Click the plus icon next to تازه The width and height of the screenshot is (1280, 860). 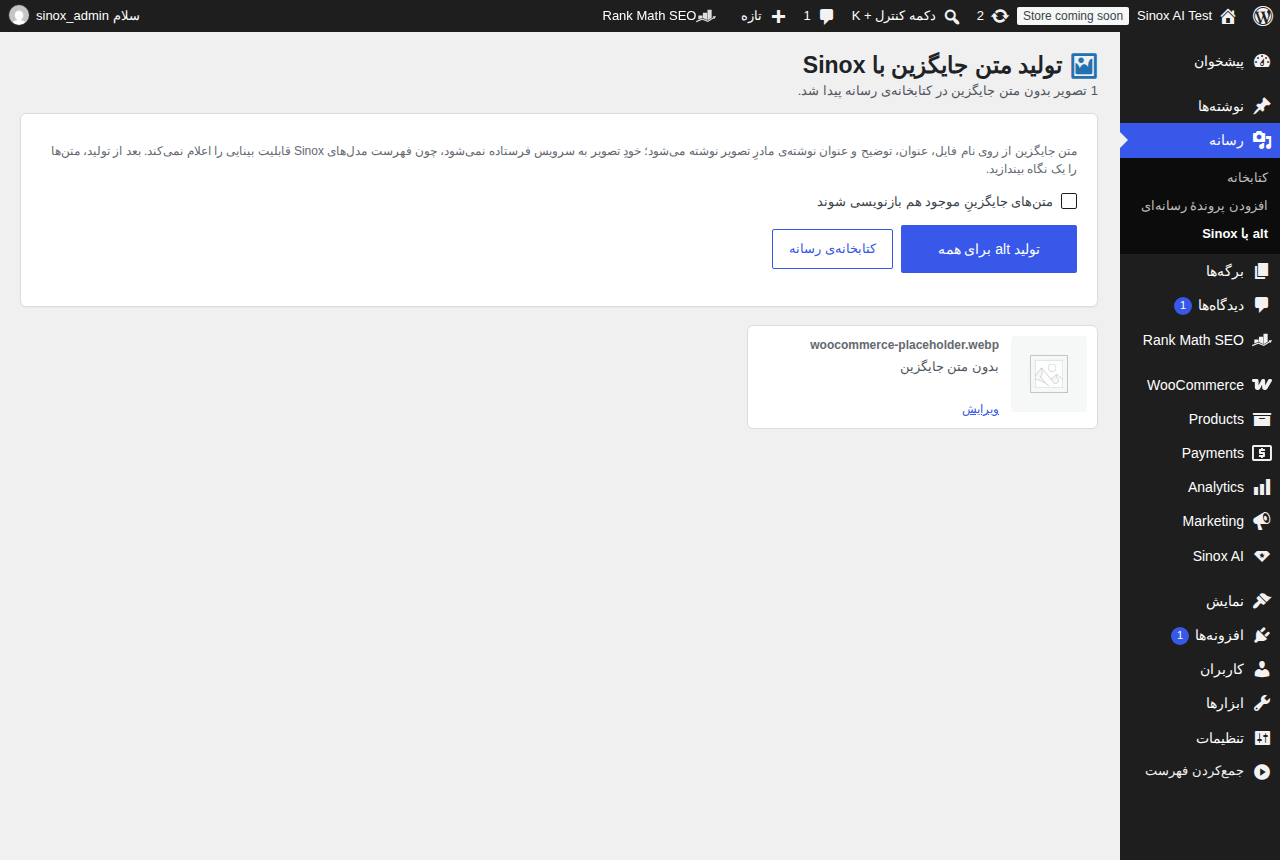778,16
